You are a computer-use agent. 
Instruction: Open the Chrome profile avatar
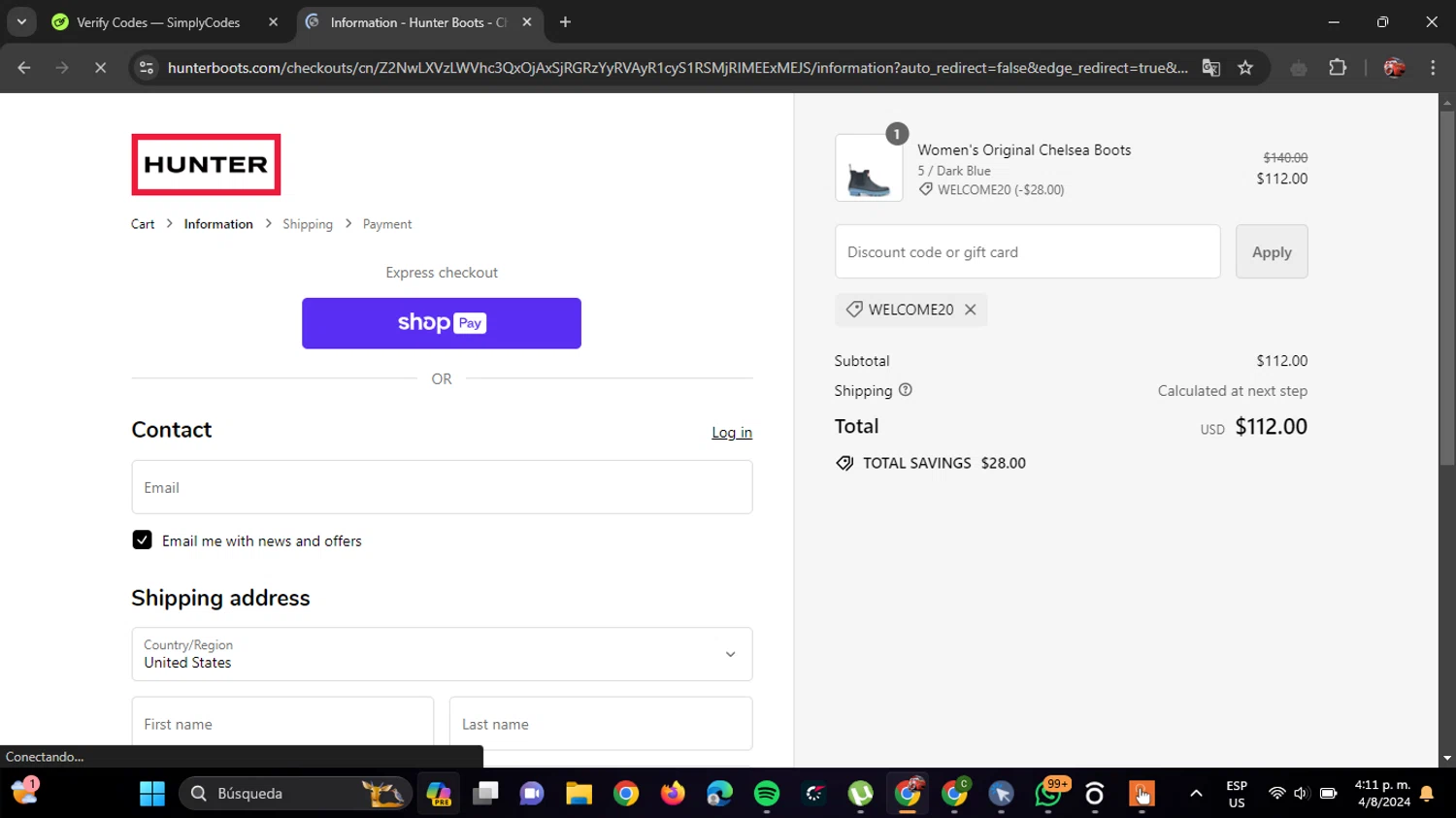tap(1395, 68)
